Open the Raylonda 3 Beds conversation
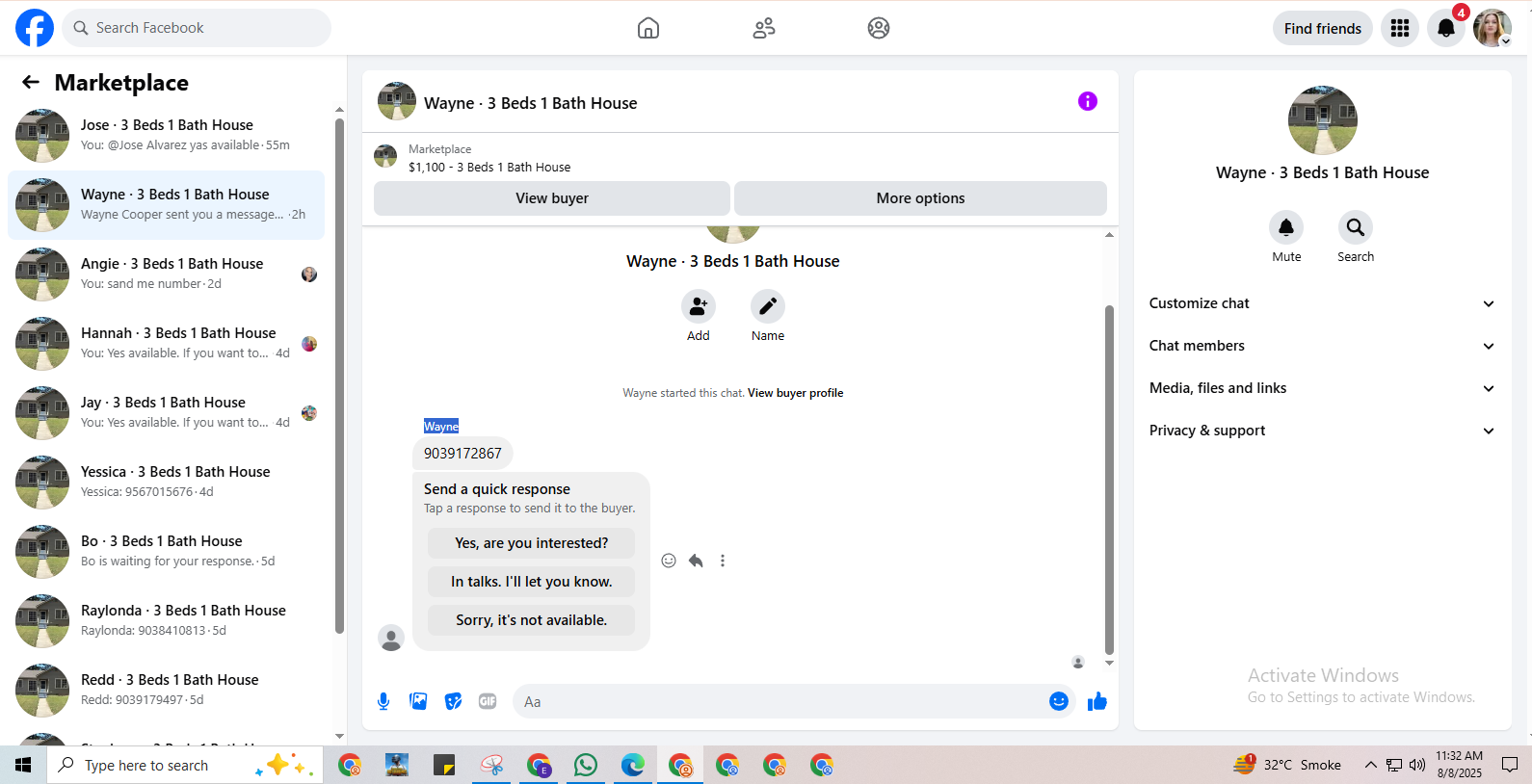This screenshot has height=784, width=1532. coord(166,621)
